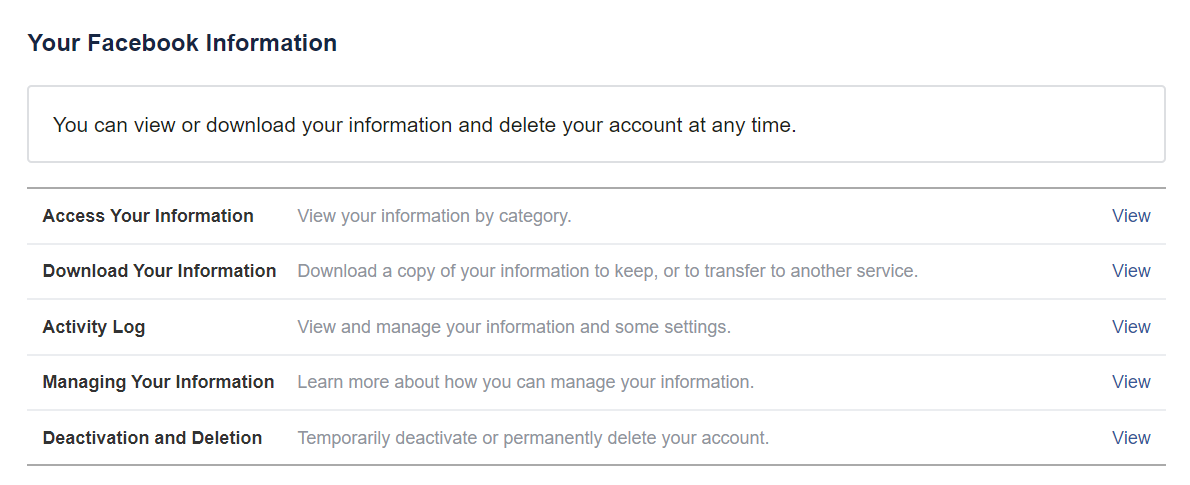The image size is (1190, 485).
Task: Click 'View your information by category' description
Action: 434,216
